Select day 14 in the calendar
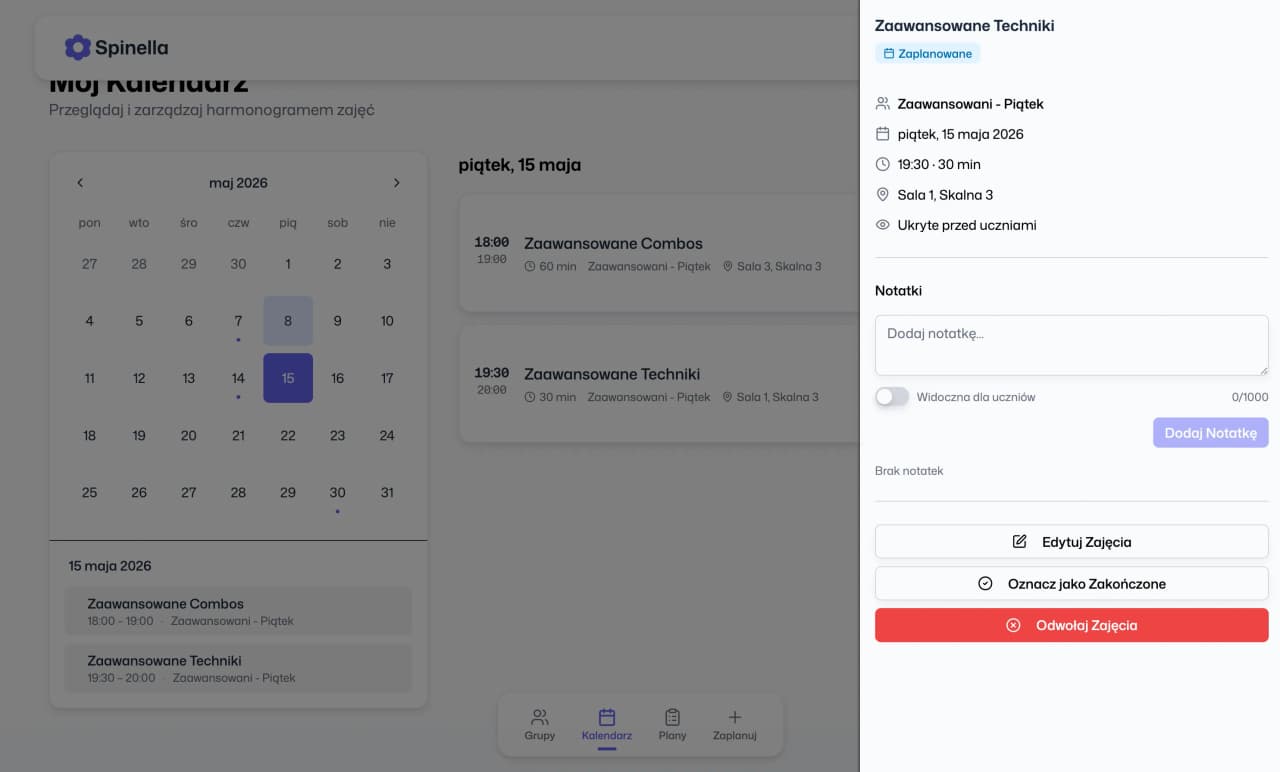The height and width of the screenshot is (772, 1280). tap(238, 378)
